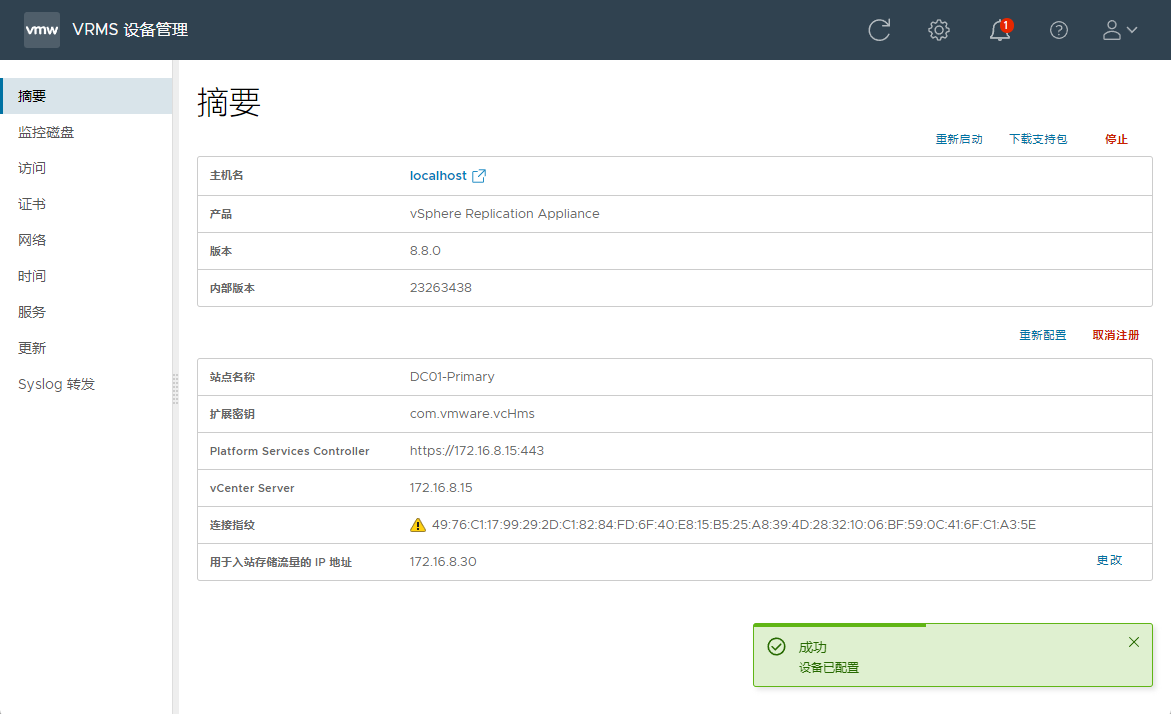Click the 重新配置 link
This screenshot has width=1171, height=714.
tap(1043, 335)
